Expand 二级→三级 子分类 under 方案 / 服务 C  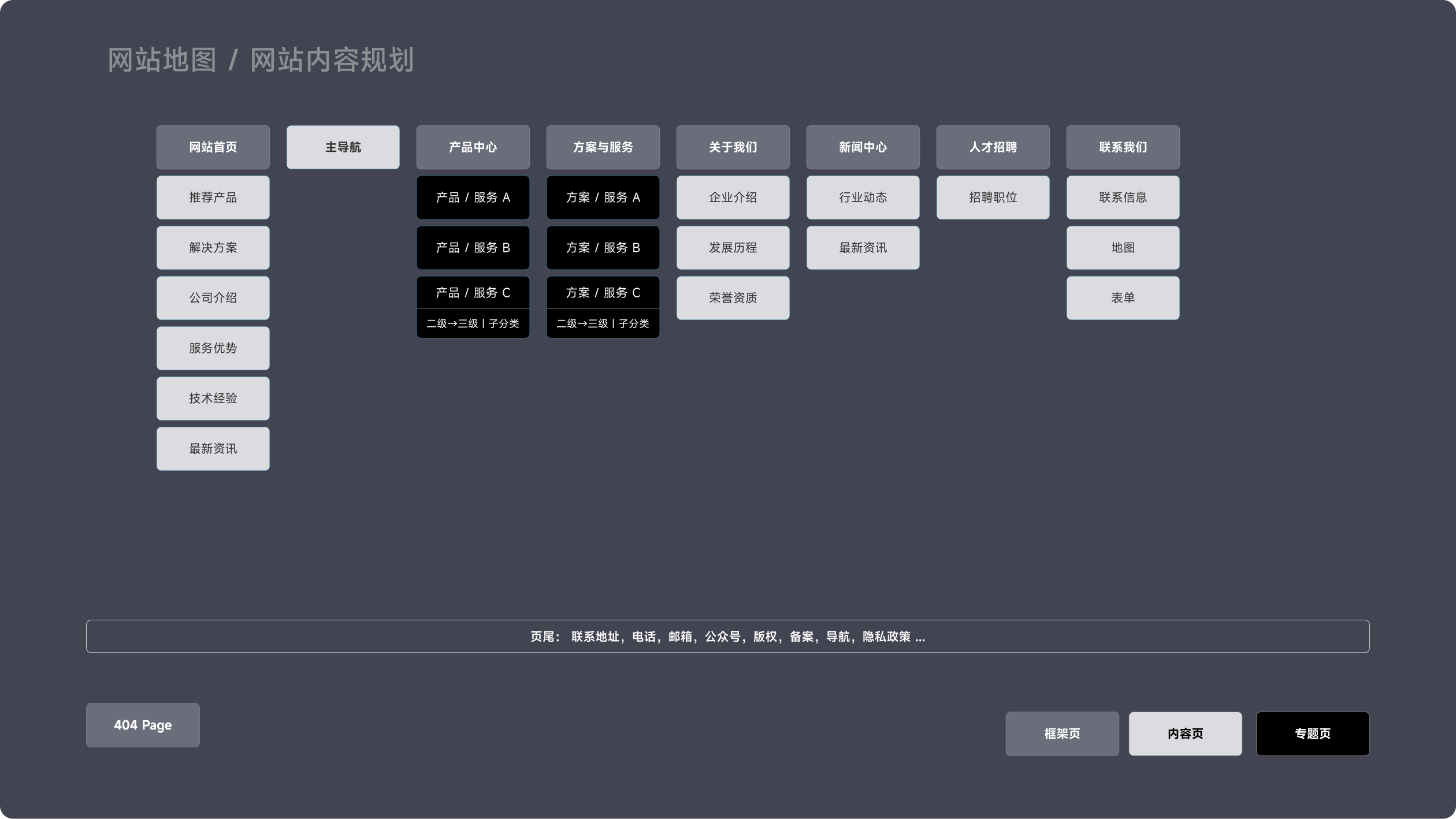pyautogui.click(x=603, y=323)
